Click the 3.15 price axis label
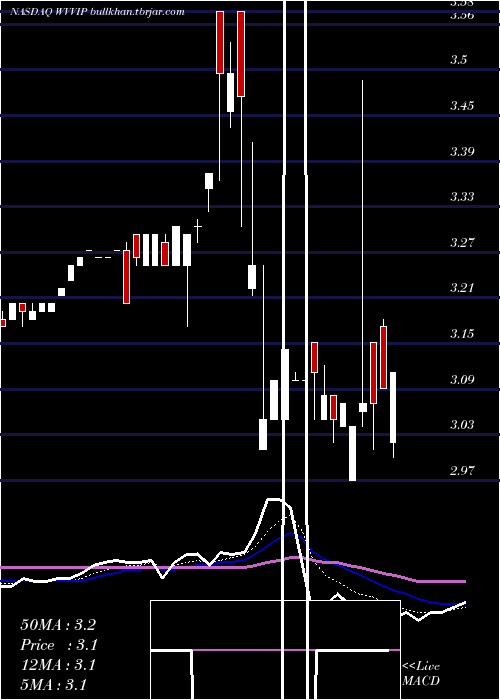500x700 pixels. (462, 333)
